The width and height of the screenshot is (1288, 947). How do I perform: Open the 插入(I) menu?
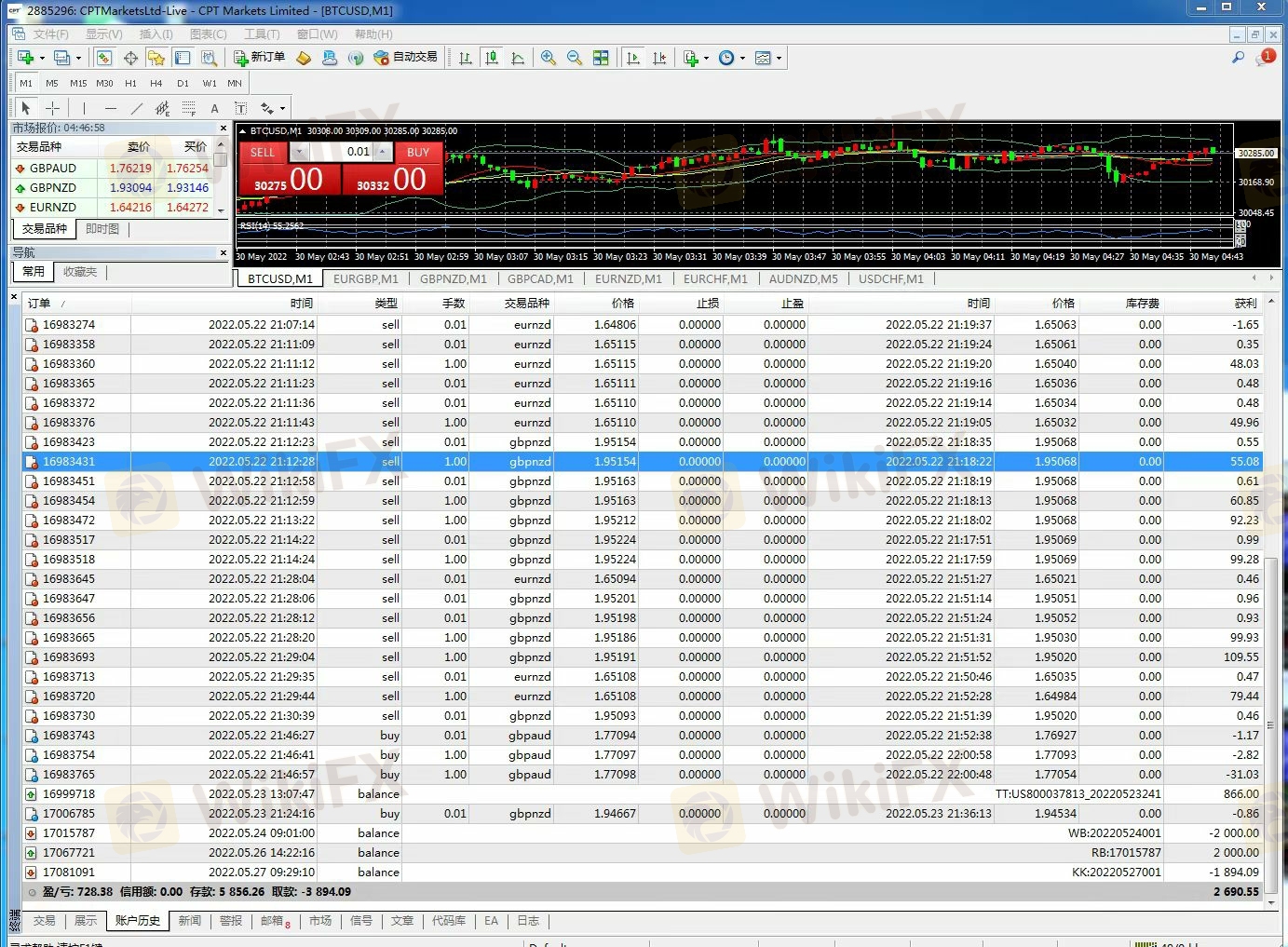click(x=156, y=34)
